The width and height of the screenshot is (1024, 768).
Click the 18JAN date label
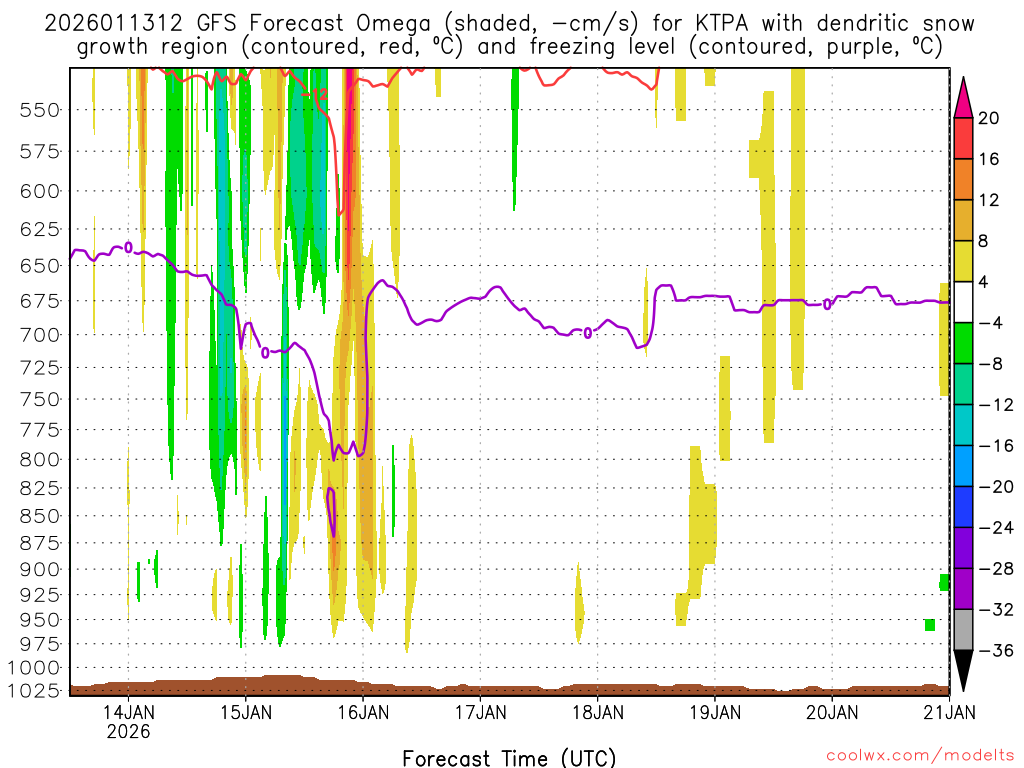(x=598, y=711)
